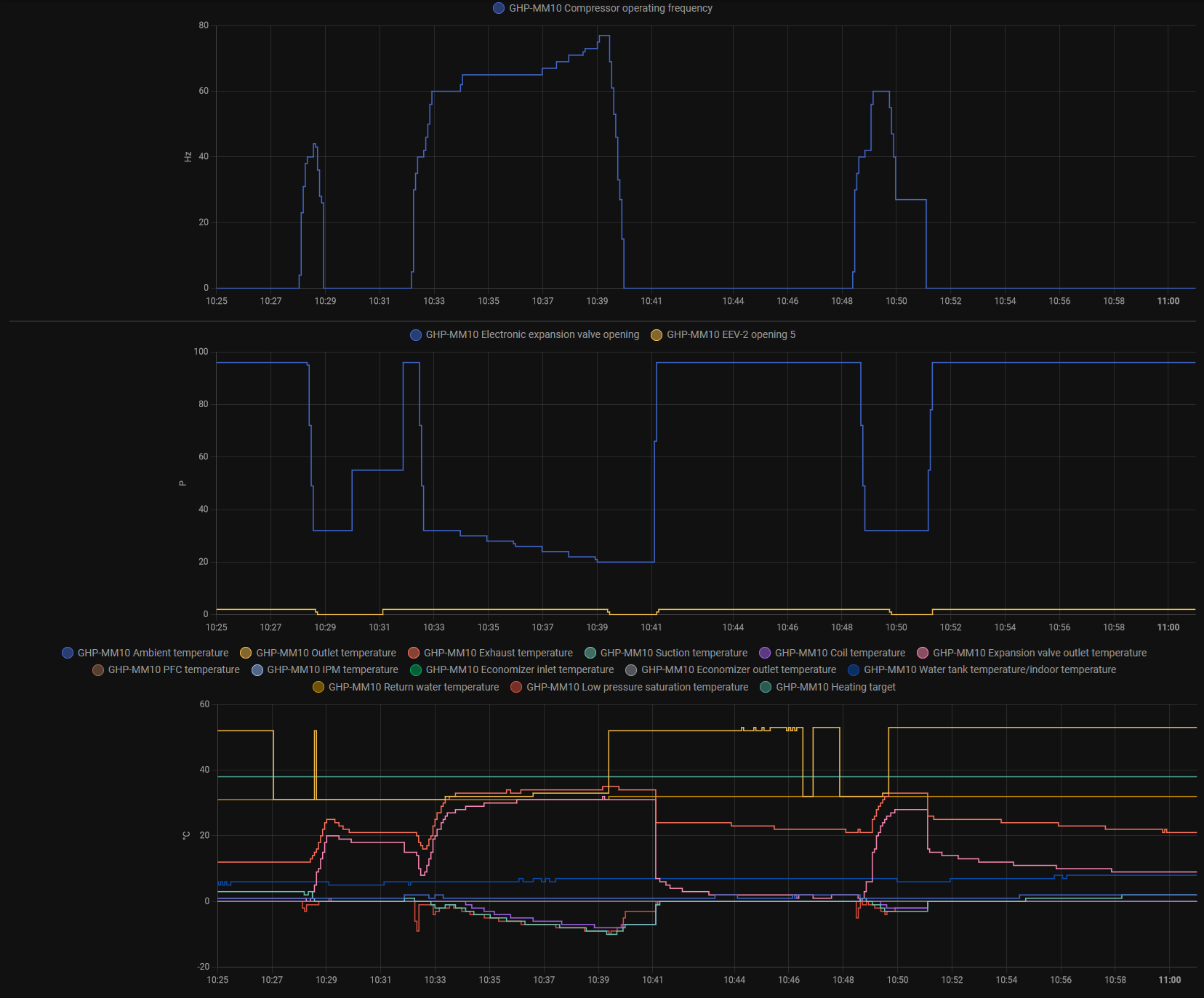Hide the EEV-2 opening 5 series
Screen dimensions: 1204x998
[x=730, y=335]
